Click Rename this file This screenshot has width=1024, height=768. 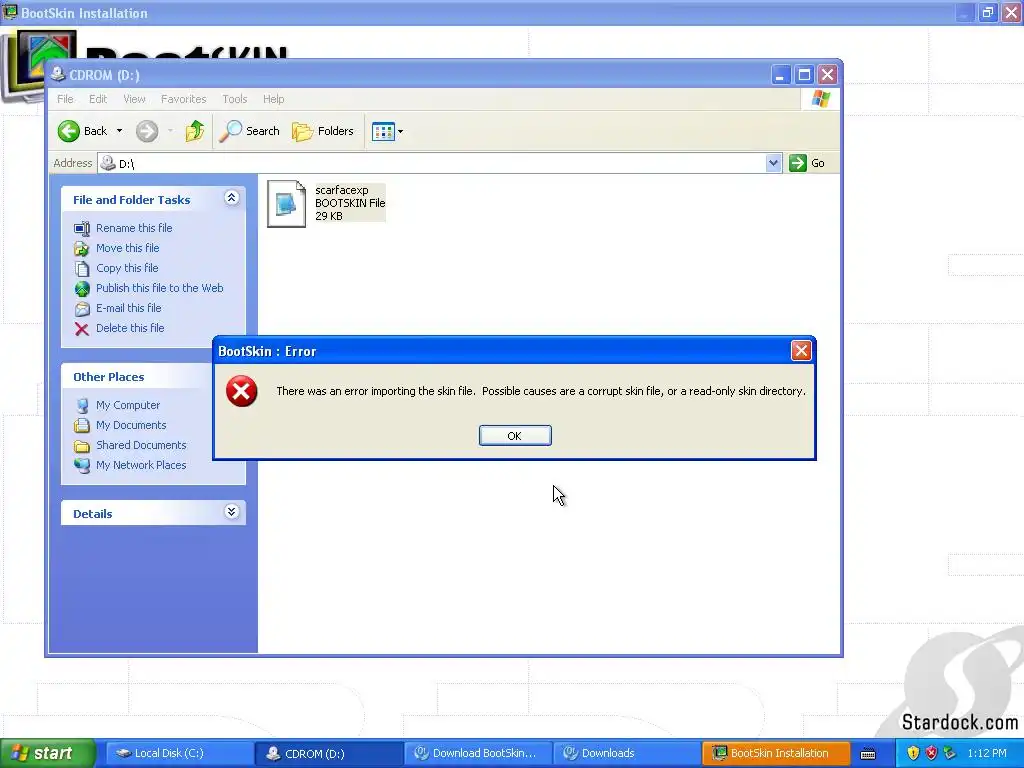[x=134, y=228]
